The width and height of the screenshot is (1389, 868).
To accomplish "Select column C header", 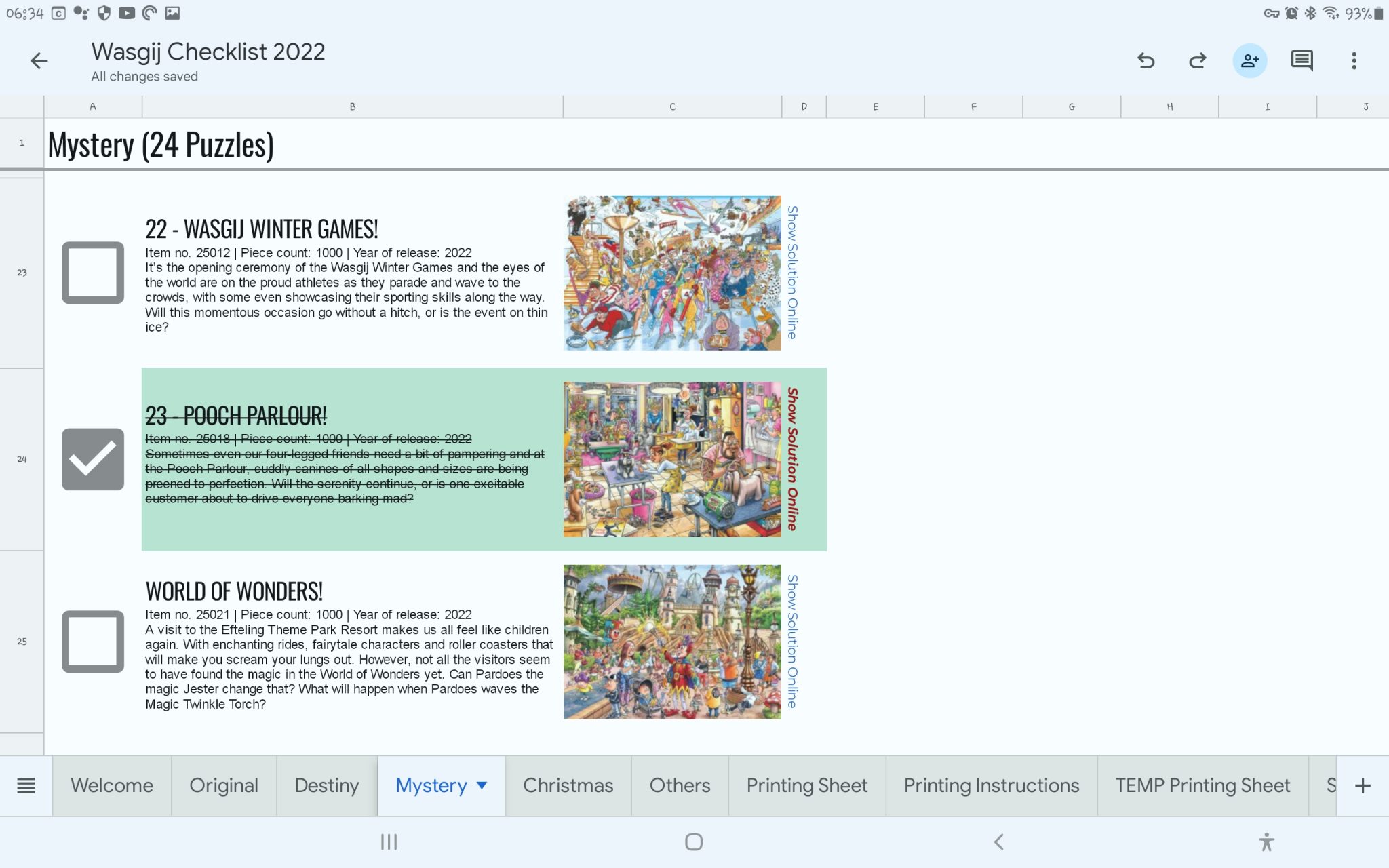I will click(672, 106).
